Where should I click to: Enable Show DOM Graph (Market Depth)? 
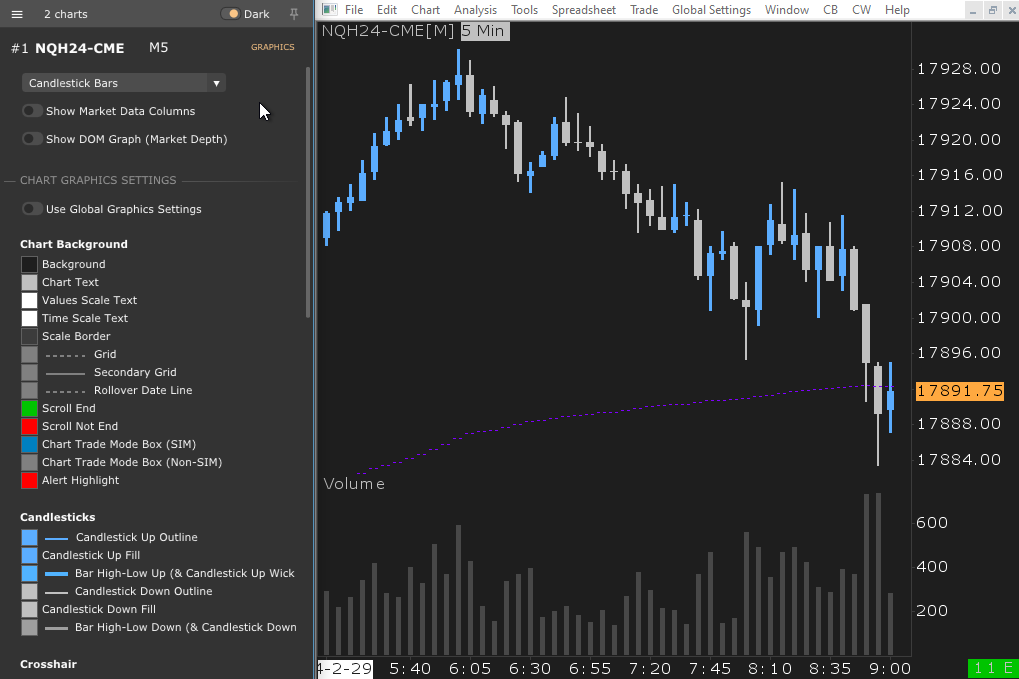tap(30, 139)
